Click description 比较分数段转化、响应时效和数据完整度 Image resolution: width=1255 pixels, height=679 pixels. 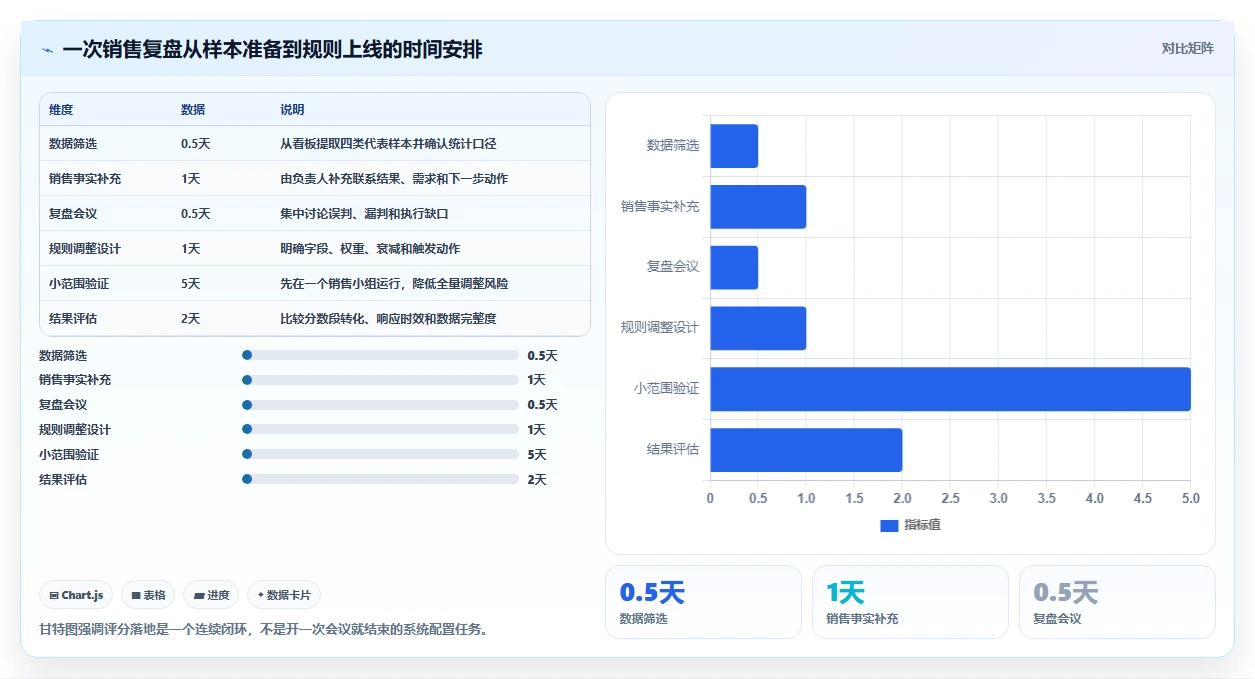(x=388, y=319)
